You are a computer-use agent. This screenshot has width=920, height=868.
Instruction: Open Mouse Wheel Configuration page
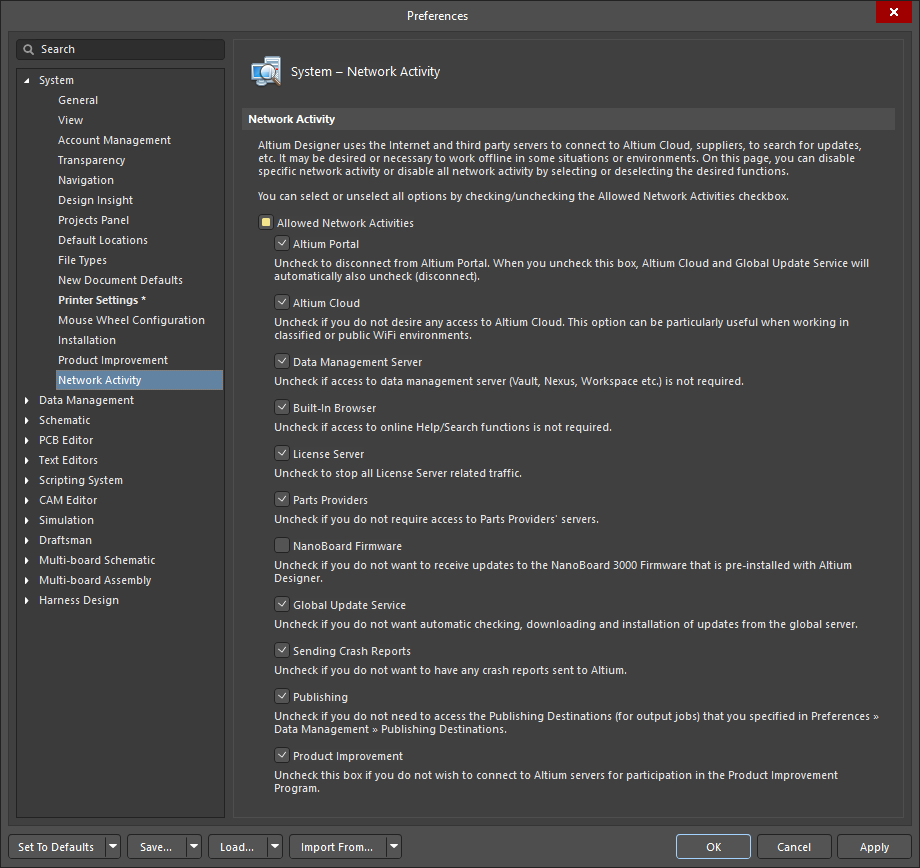tap(131, 320)
